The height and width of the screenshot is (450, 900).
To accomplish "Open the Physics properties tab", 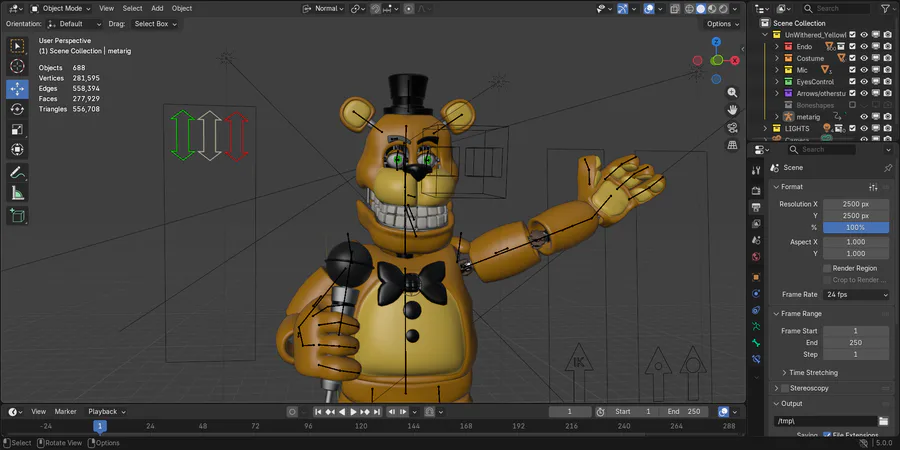I will pyautogui.click(x=757, y=294).
